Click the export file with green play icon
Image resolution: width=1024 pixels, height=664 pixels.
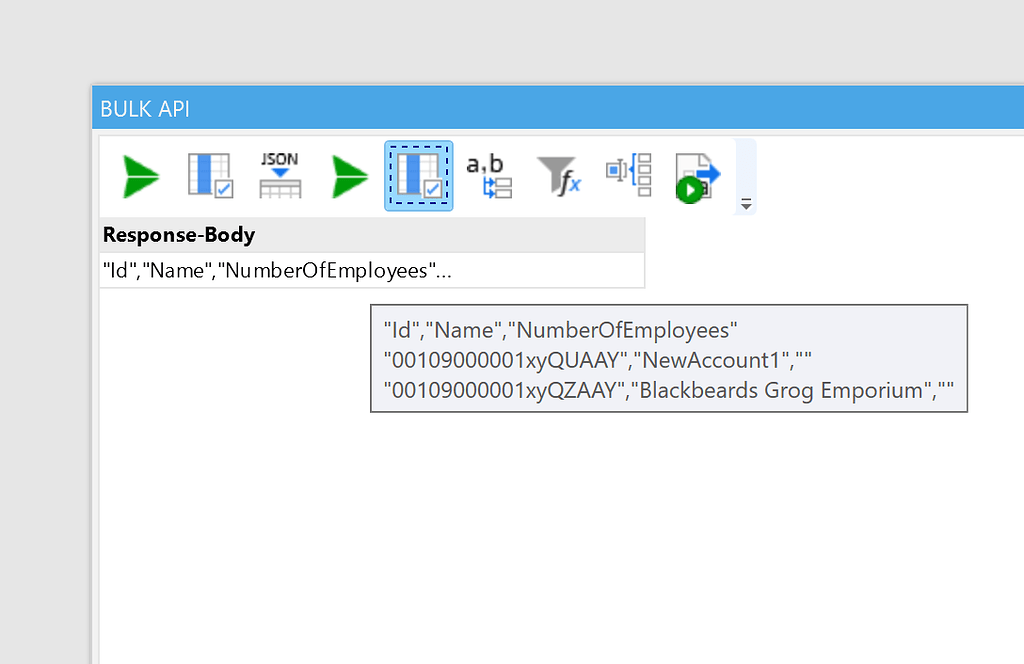[697, 176]
